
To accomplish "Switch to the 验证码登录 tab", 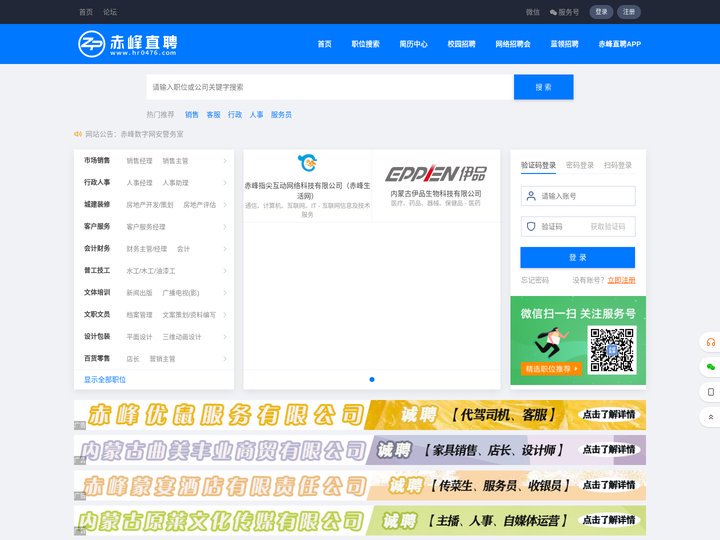I will coord(538,165).
